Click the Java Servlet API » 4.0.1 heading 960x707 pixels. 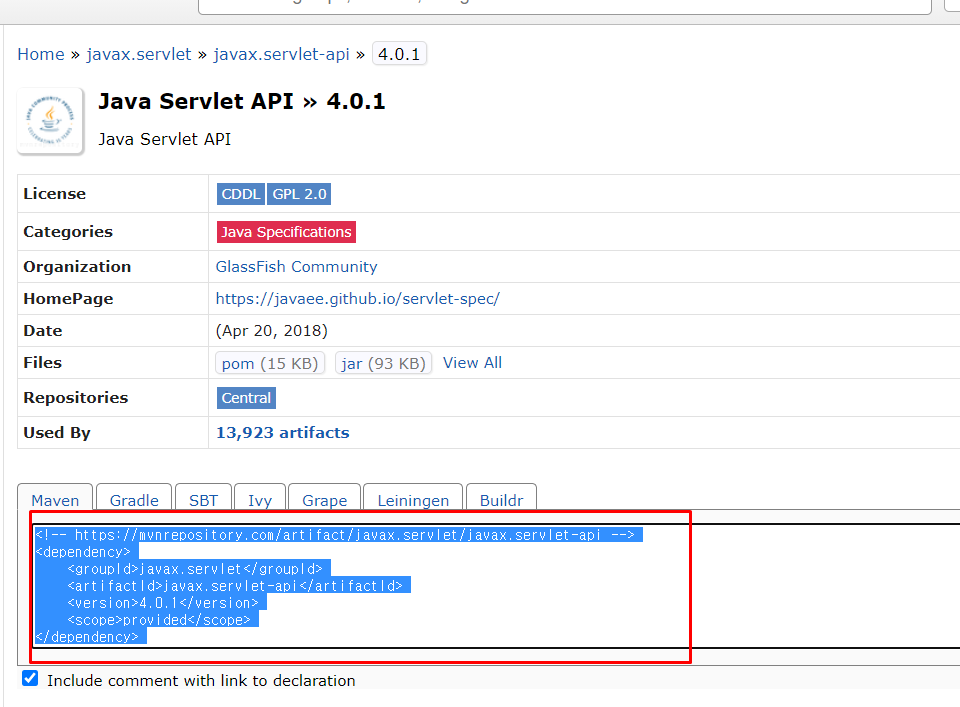click(242, 101)
